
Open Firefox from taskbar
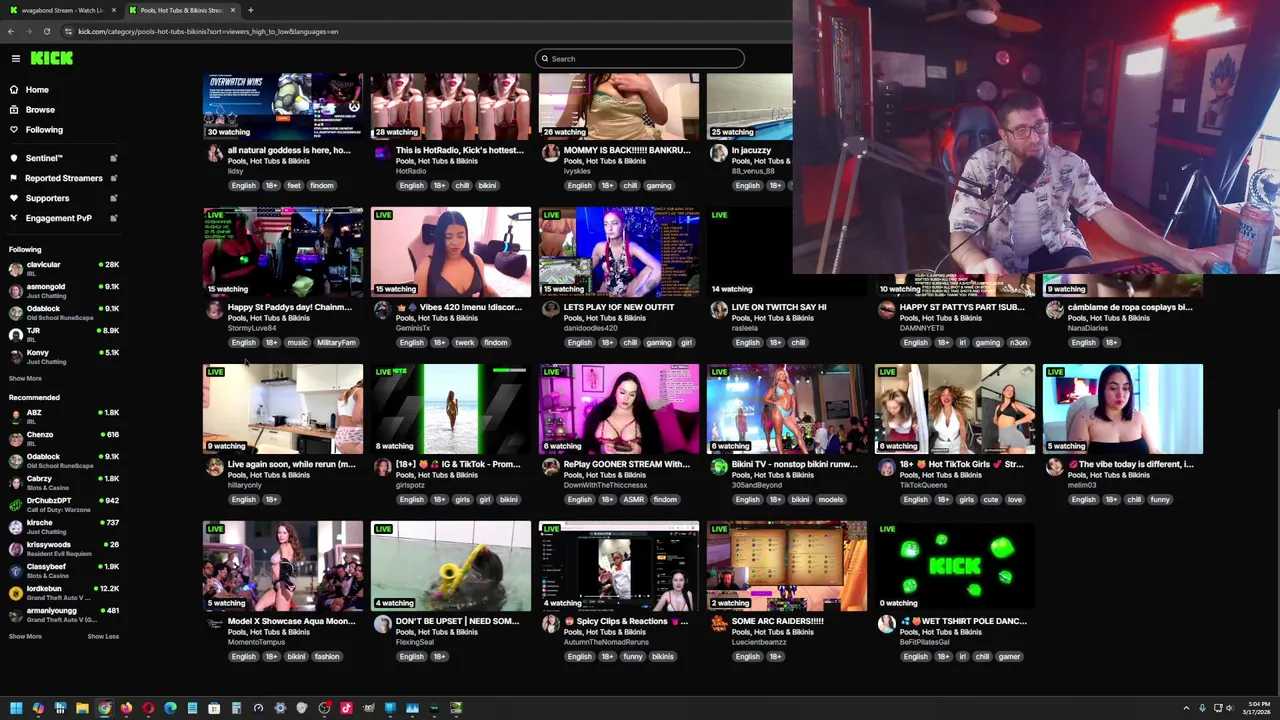[126, 708]
